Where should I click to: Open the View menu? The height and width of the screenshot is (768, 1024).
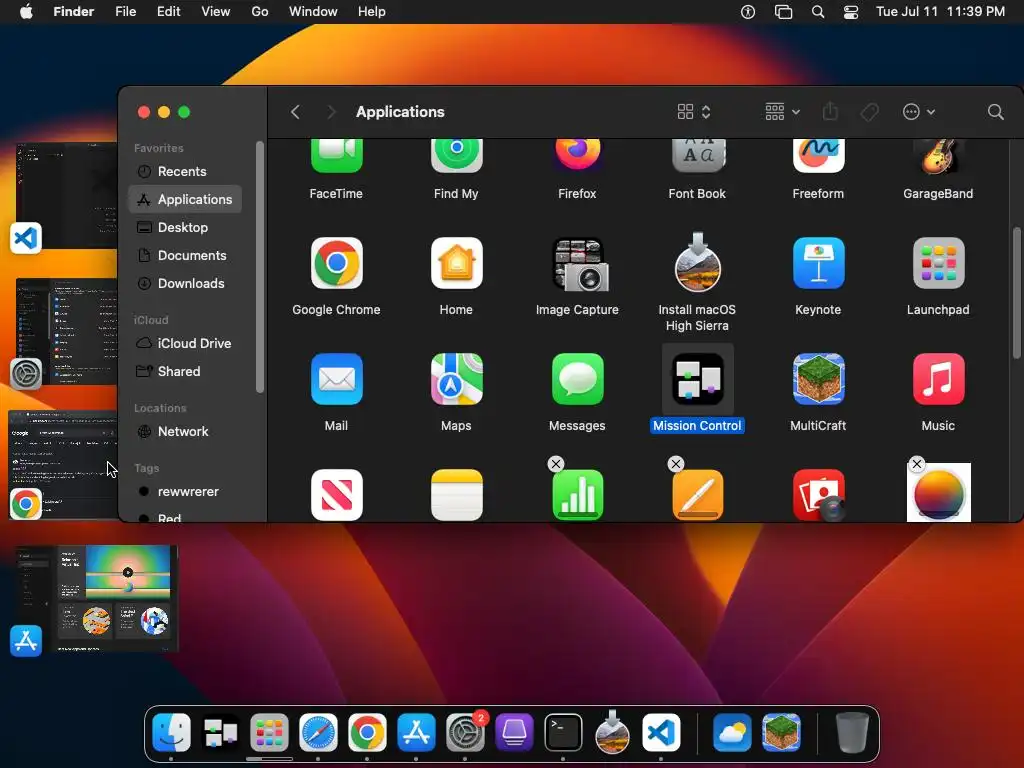click(x=216, y=12)
